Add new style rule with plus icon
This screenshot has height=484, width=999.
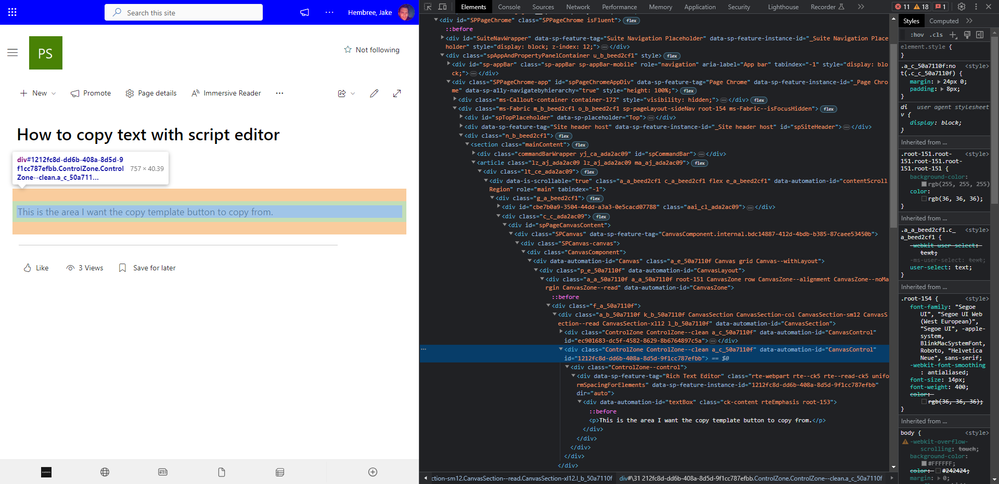point(953,34)
